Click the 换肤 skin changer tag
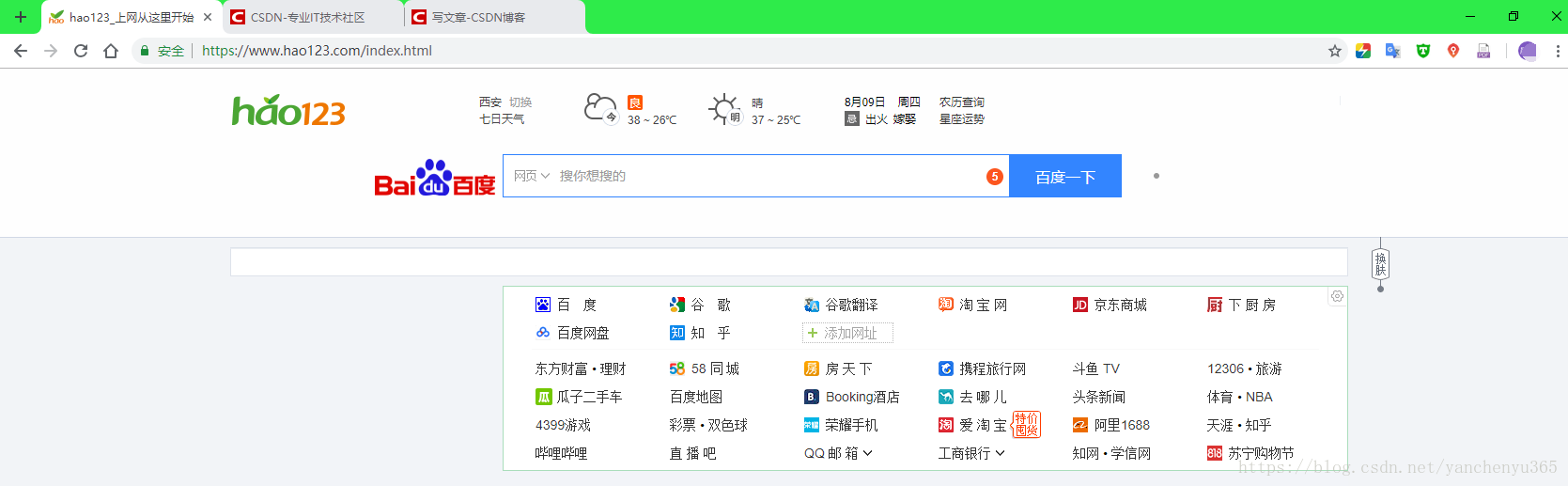 pos(1380,264)
